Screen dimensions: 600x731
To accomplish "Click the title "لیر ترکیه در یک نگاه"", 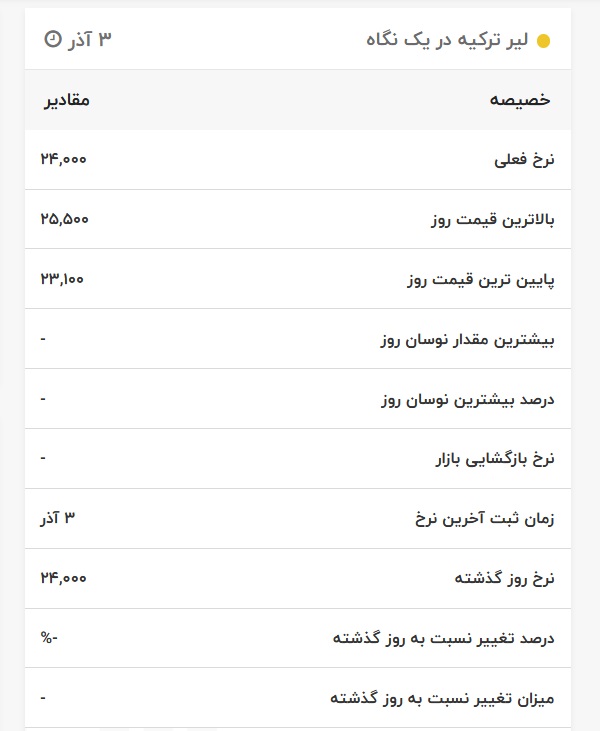I will [449, 40].
